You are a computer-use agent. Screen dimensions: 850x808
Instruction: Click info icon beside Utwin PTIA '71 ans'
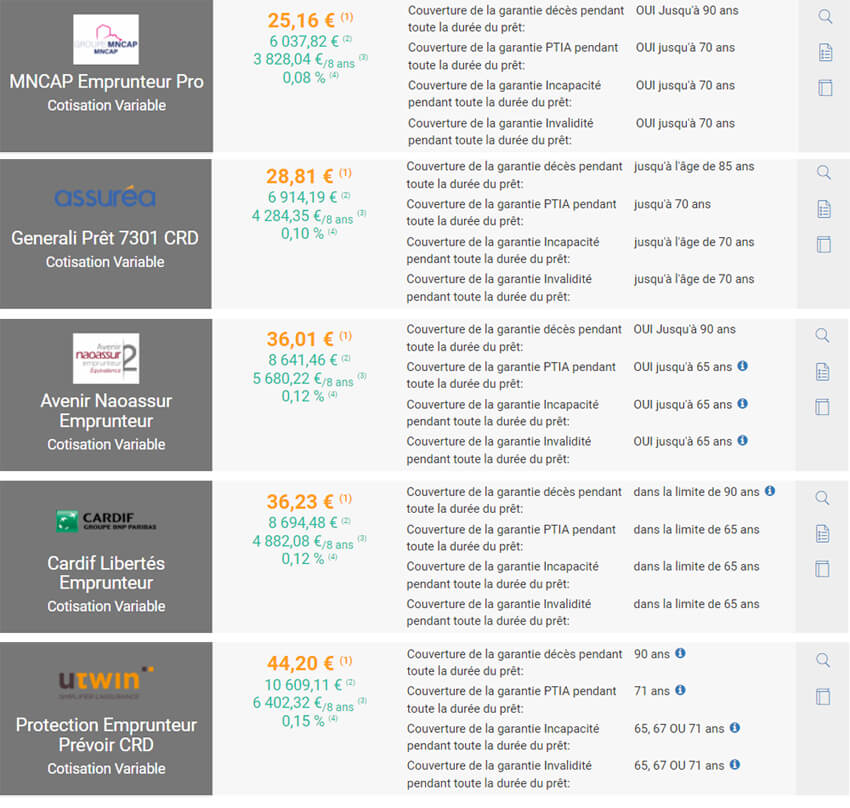tap(681, 690)
